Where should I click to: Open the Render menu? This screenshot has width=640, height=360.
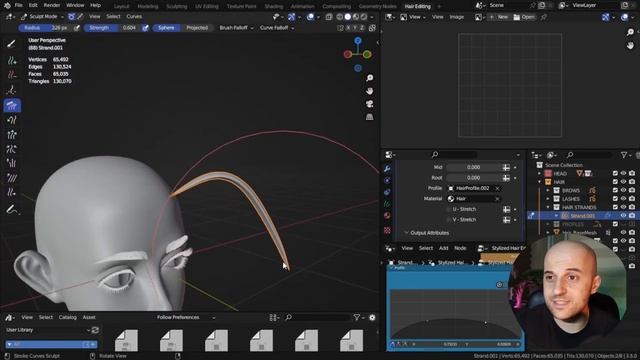tap(52, 5)
